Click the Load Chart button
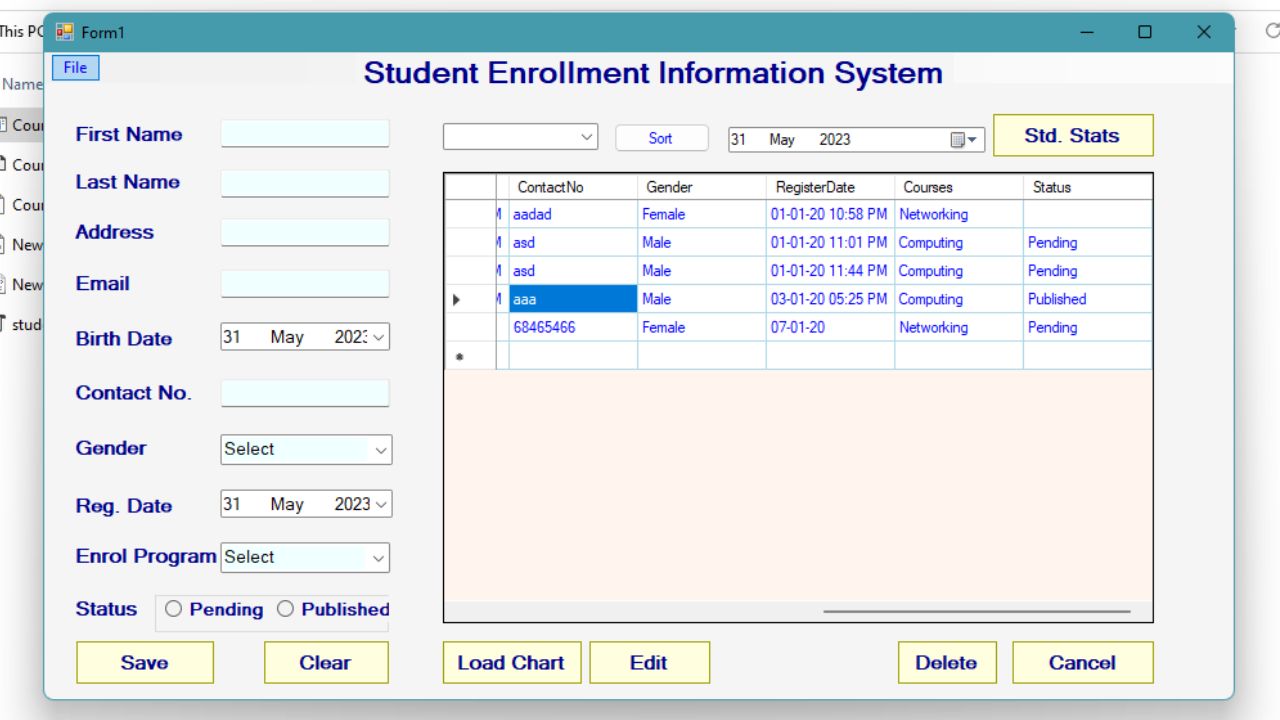Screen dimensions: 1280x720 (511, 662)
